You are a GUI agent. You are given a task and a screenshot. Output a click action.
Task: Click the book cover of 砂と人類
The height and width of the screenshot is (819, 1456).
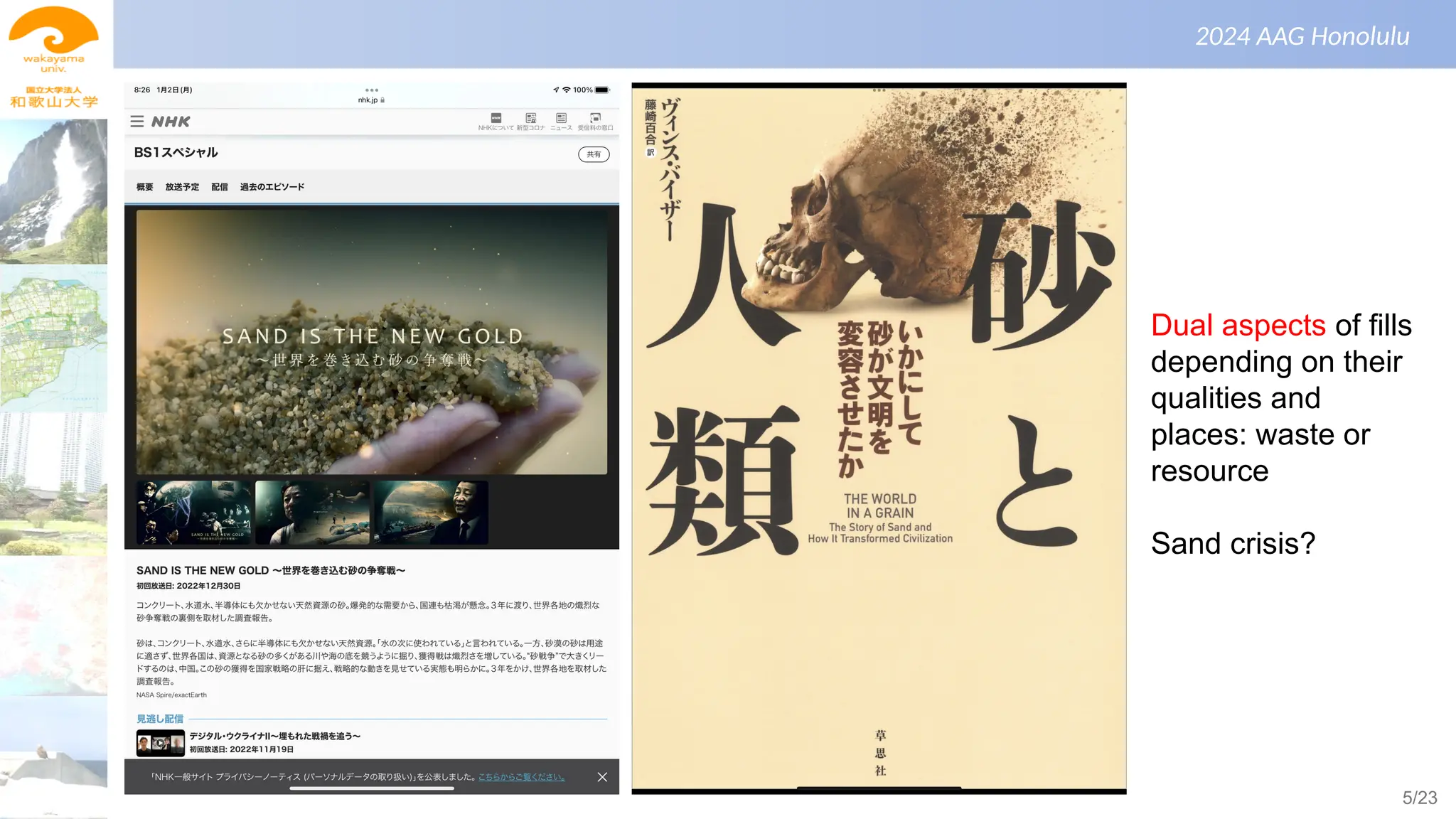tap(879, 438)
